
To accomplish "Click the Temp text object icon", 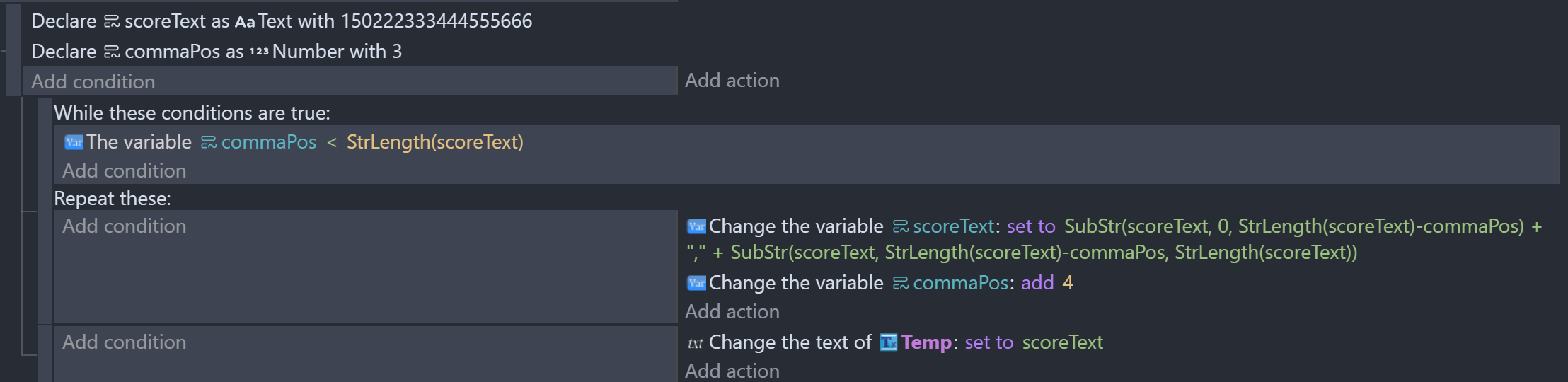I will (x=889, y=342).
